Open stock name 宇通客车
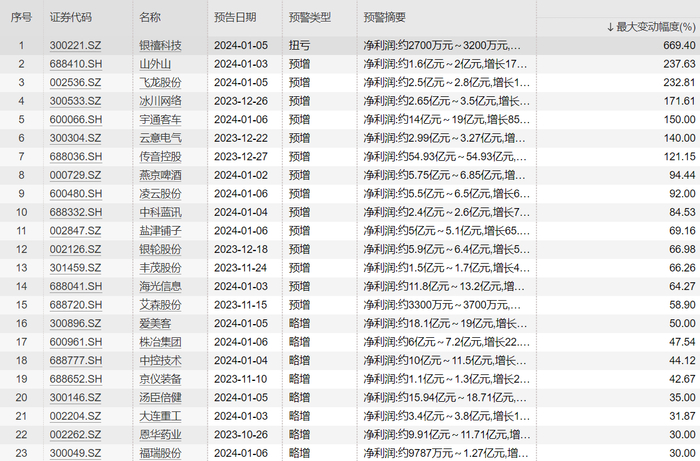This screenshot has height=461, width=700. pyautogui.click(x=161, y=120)
